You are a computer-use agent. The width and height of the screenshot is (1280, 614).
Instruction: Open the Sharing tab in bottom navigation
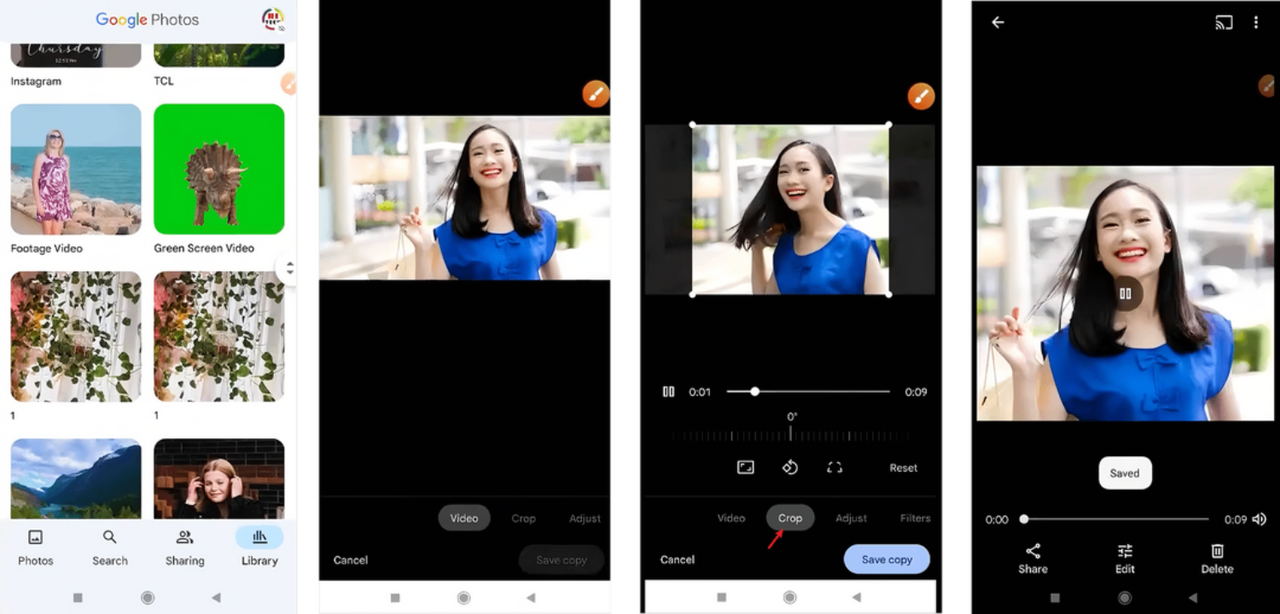(185, 548)
